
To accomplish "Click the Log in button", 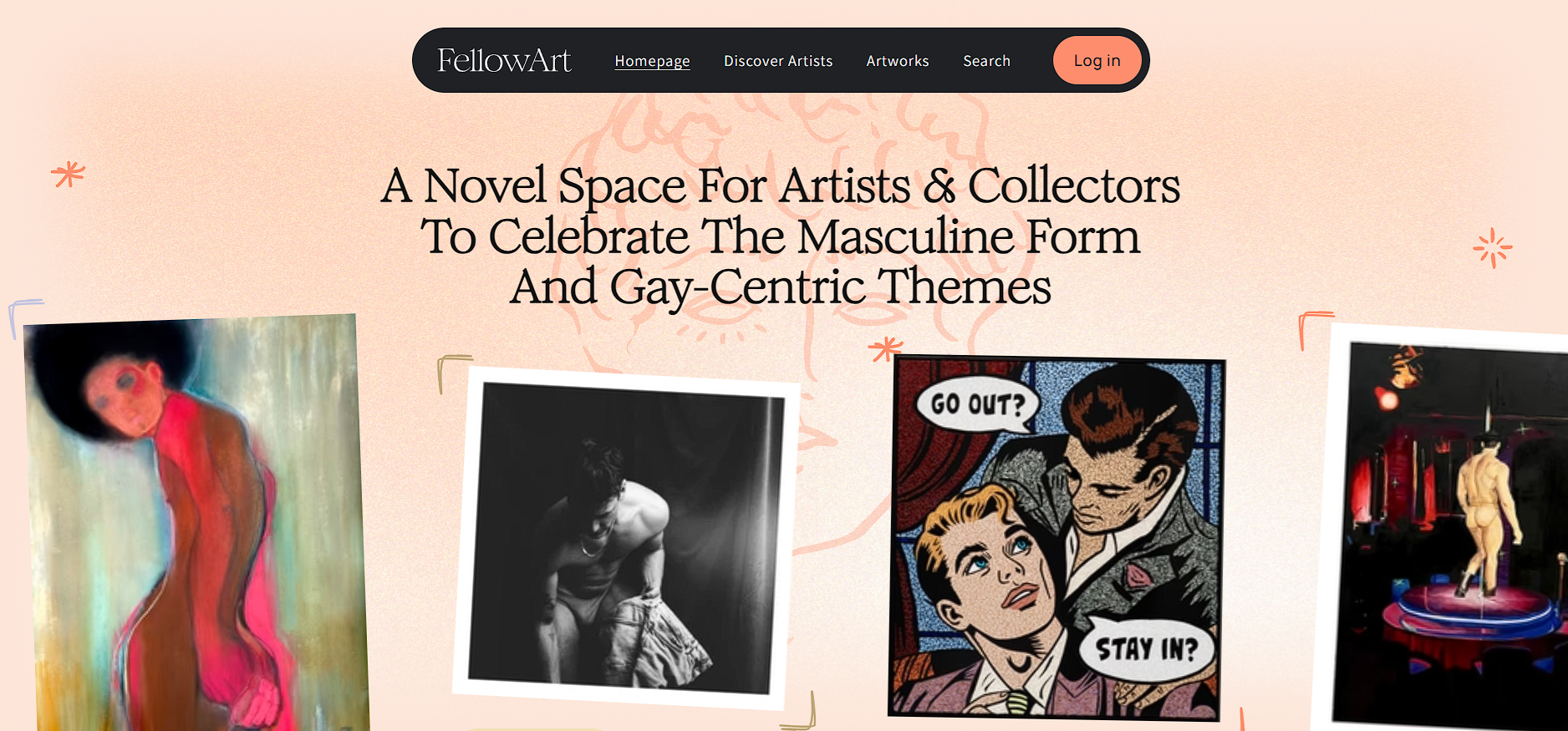I will pyautogui.click(x=1097, y=60).
